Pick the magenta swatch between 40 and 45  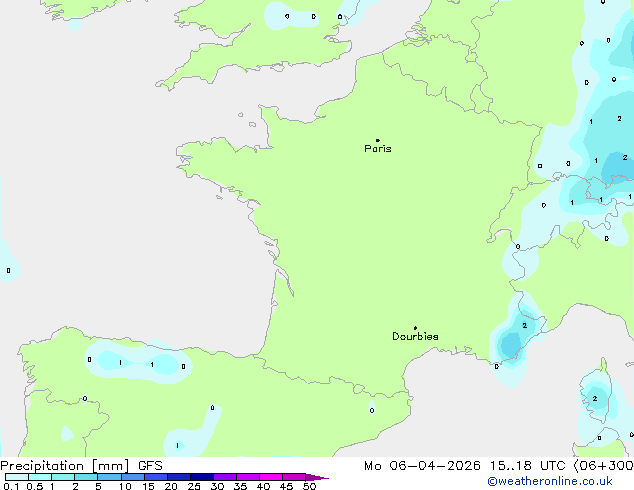click(x=271, y=477)
